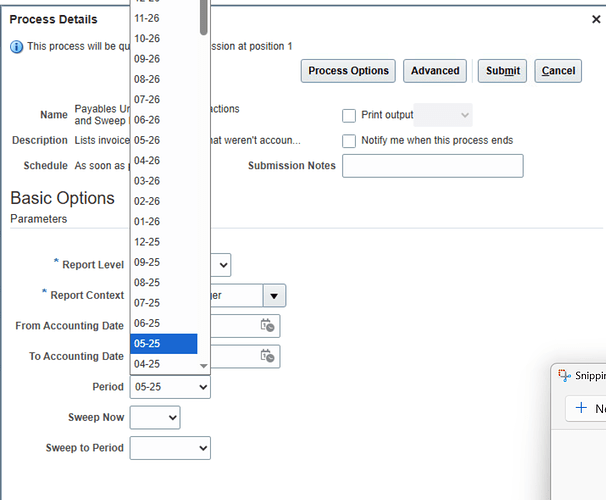
Task: Expand the Sweep Now dropdown
Action: (155, 417)
